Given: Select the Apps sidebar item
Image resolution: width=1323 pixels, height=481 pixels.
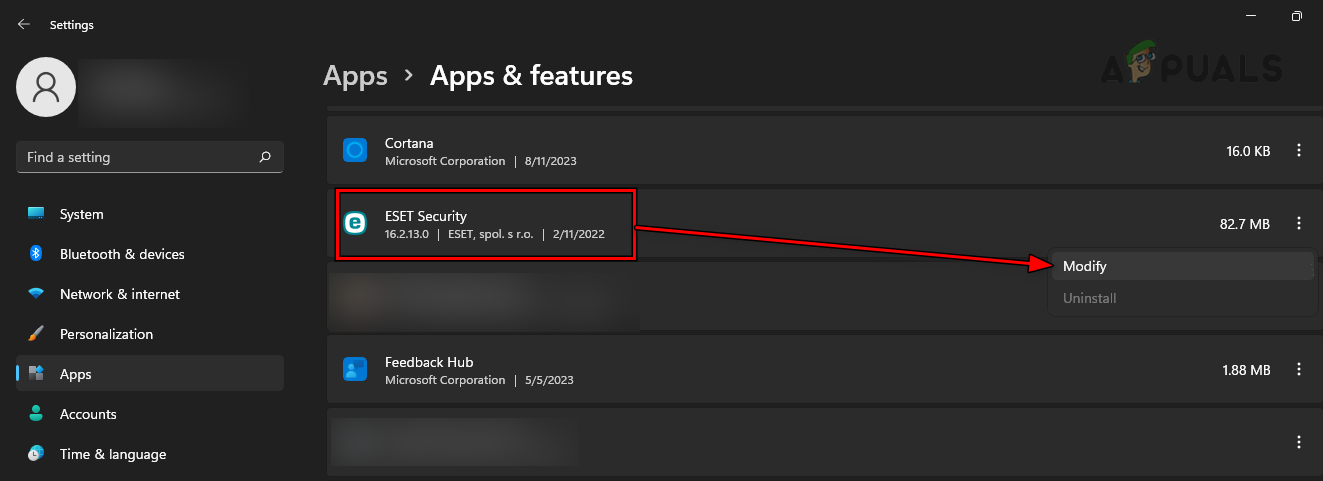Looking at the screenshot, I should pos(76,374).
